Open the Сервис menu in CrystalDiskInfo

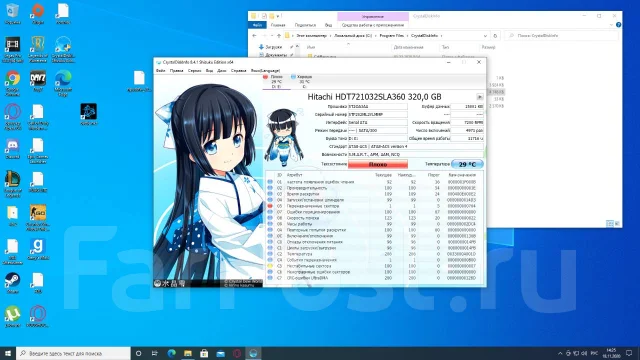(x=194, y=71)
